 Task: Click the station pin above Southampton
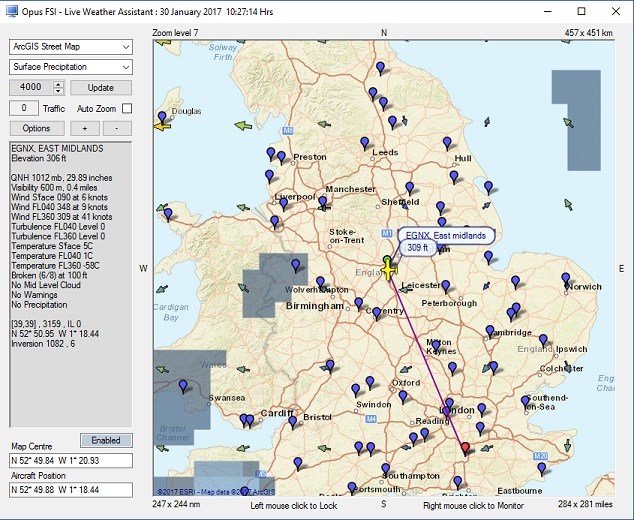[385, 469]
